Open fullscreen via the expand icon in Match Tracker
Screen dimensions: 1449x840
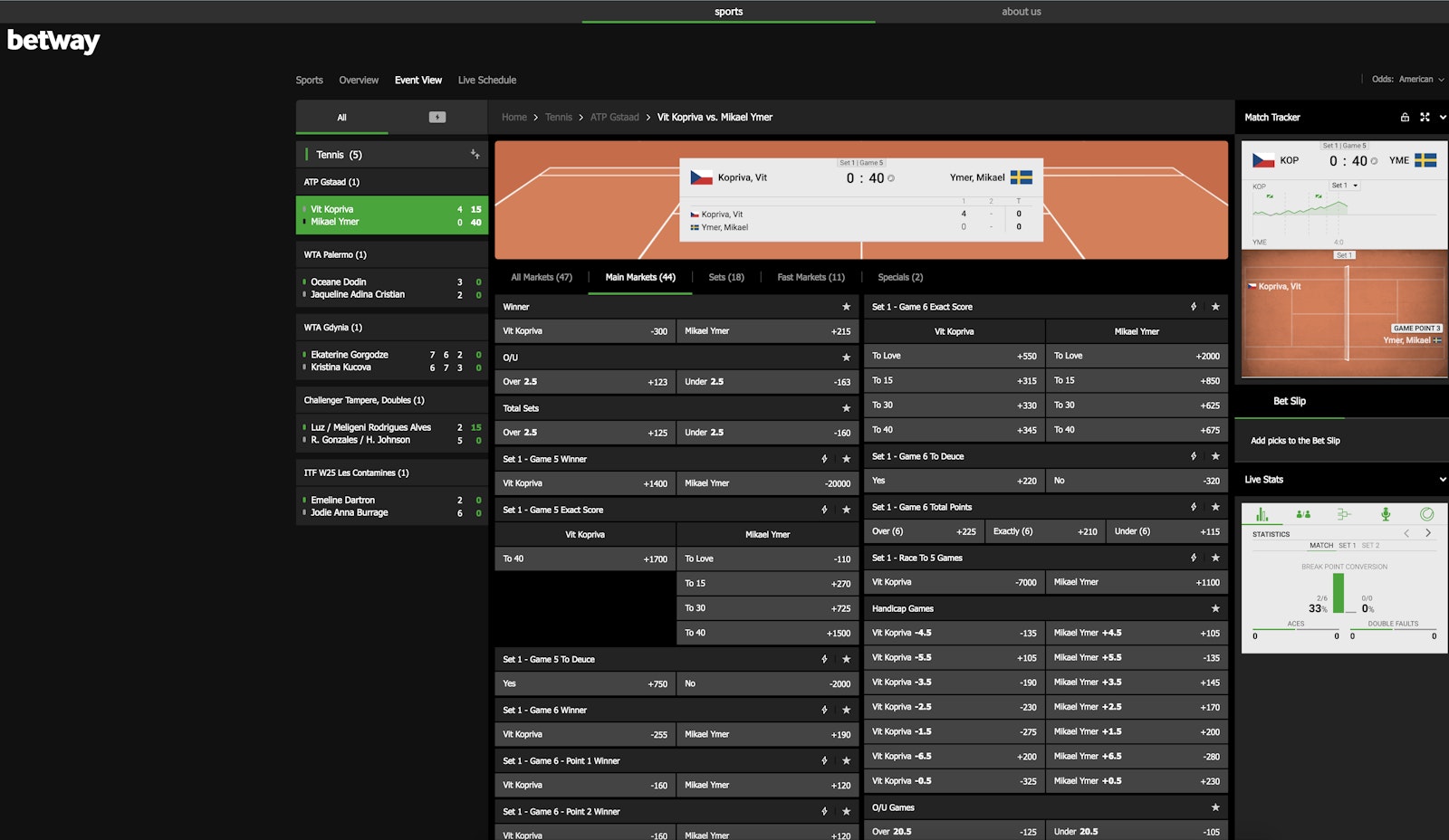click(x=1425, y=117)
